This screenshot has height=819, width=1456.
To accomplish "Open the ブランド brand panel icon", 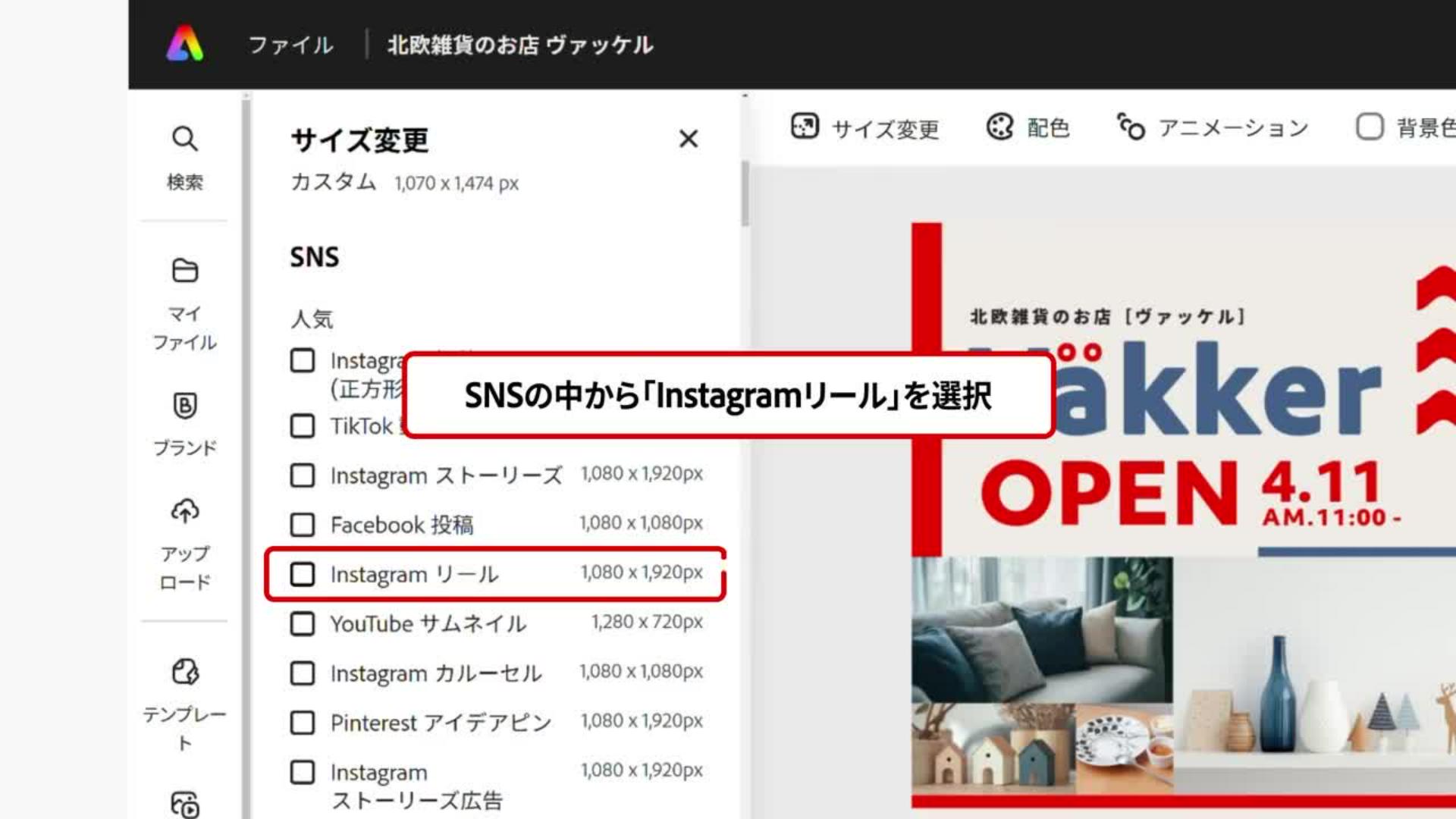I will 184,406.
